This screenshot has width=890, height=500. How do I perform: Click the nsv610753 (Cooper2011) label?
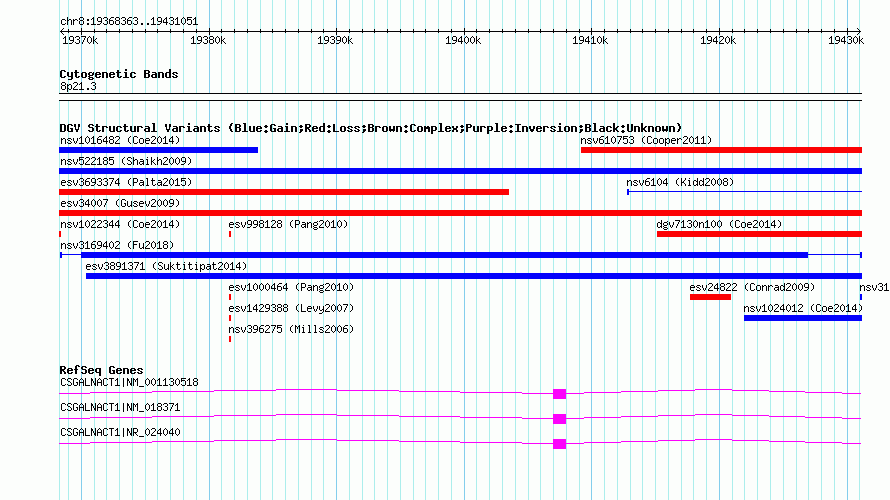click(x=646, y=140)
